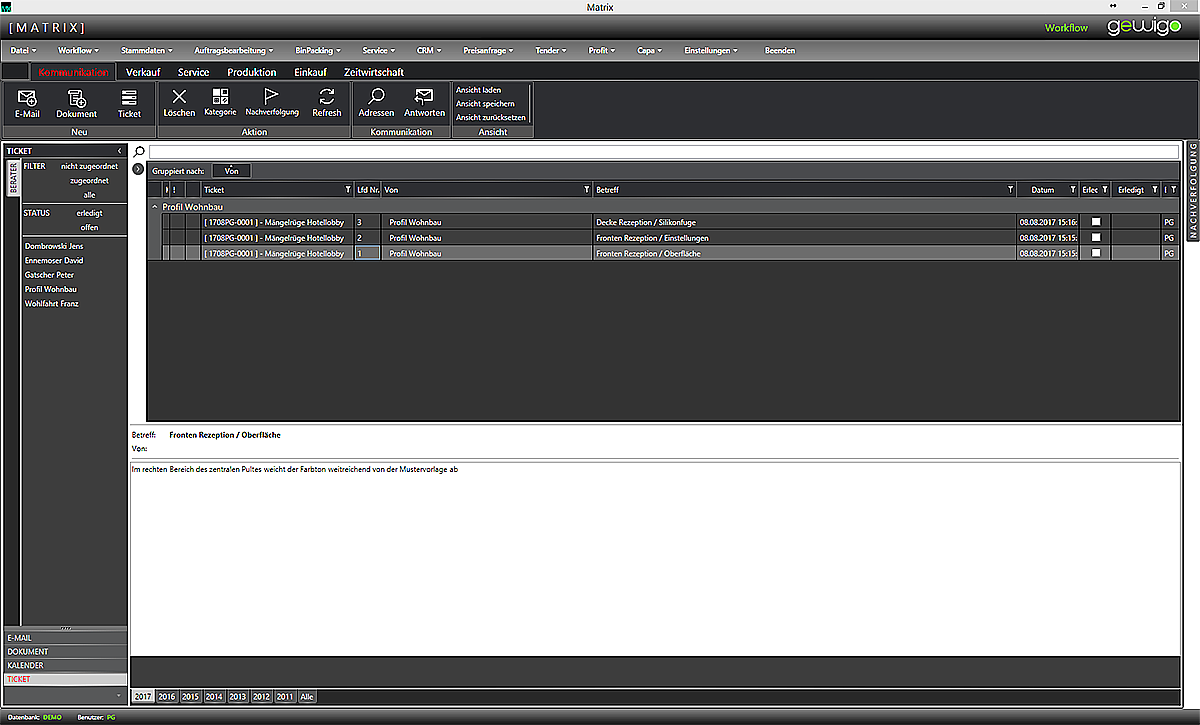Click the Von grouping chip
The height and width of the screenshot is (725, 1200).
[x=232, y=171]
